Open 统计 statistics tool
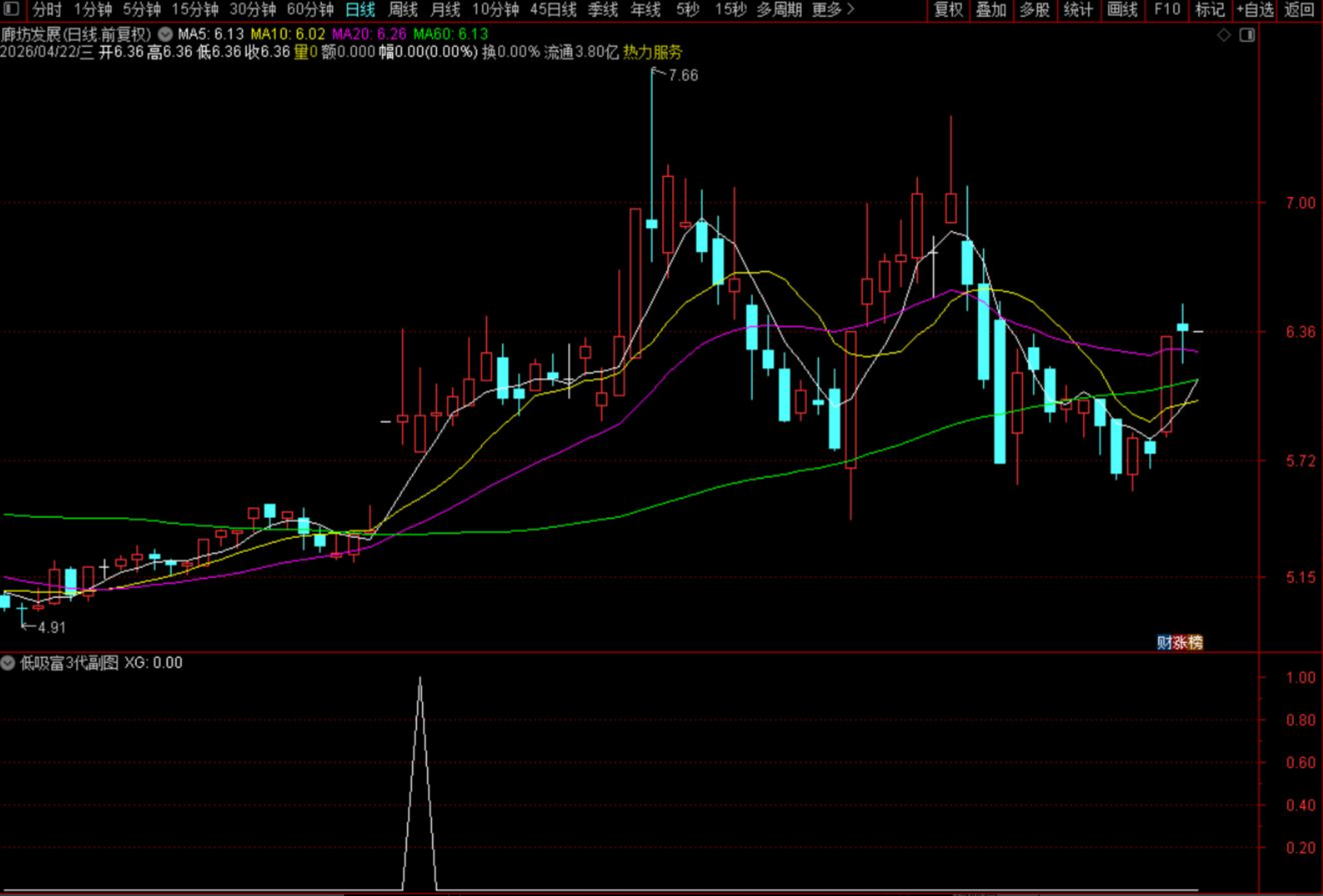Viewport: 1323px width, 896px height. (1078, 10)
